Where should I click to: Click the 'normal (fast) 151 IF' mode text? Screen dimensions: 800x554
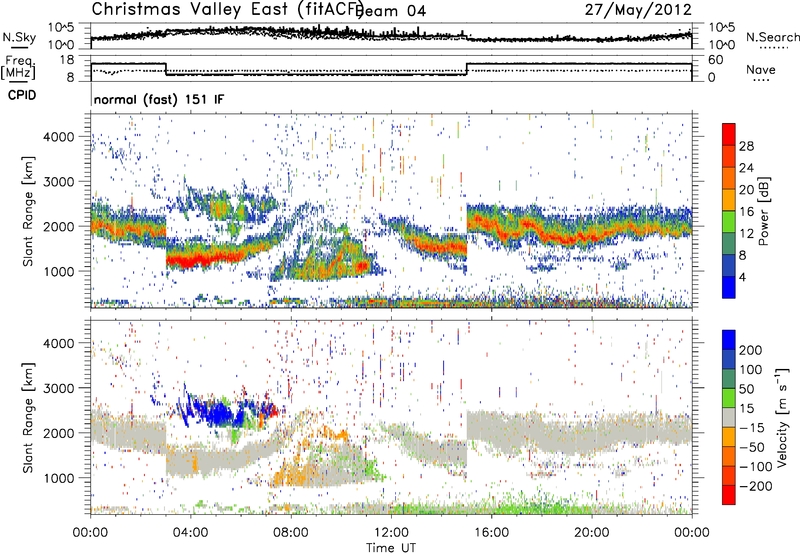(159, 99)
